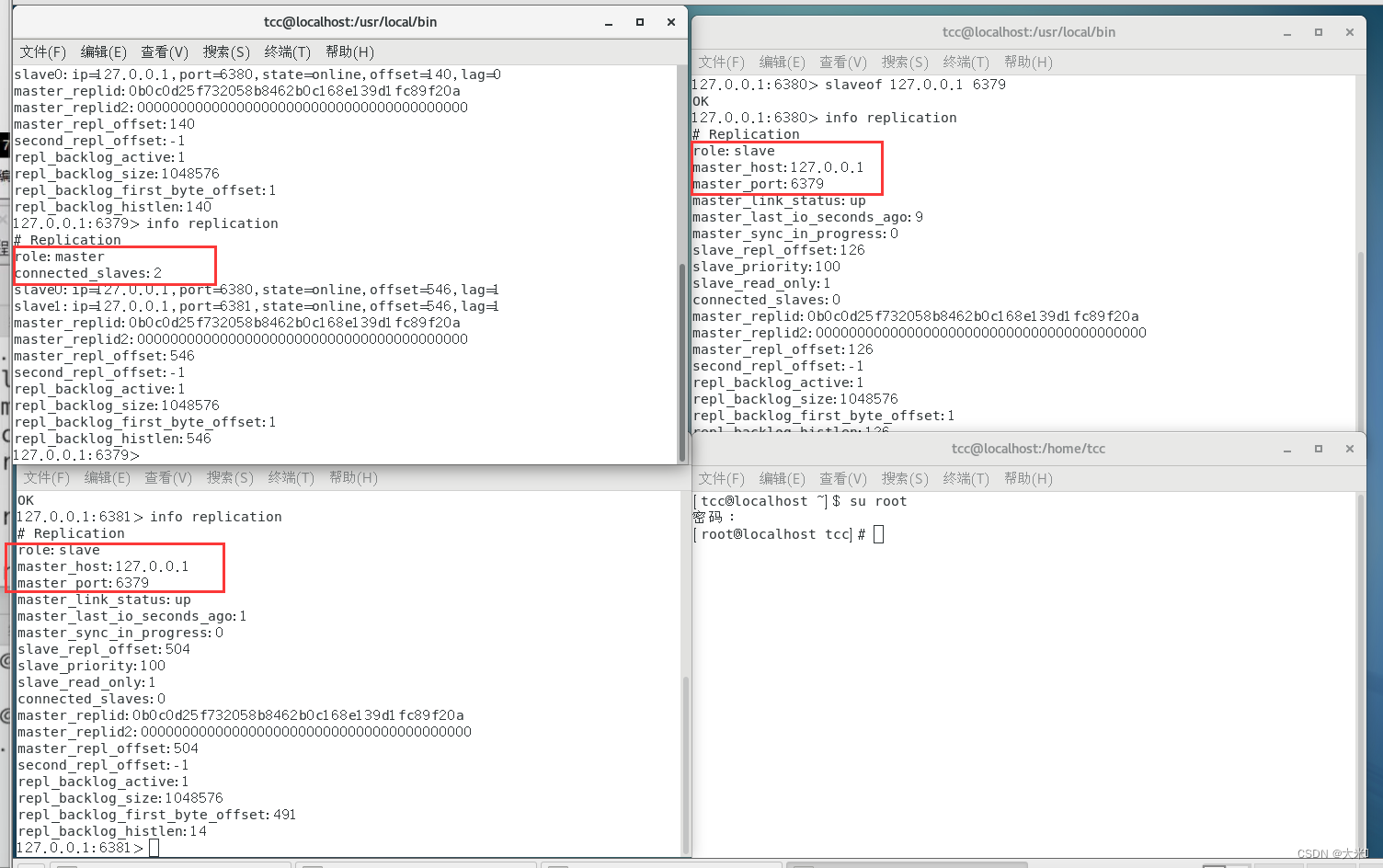Maximize the active 6379 terminal window
Viewport: 1383px width, 868px height.
(x=640, y=22)
